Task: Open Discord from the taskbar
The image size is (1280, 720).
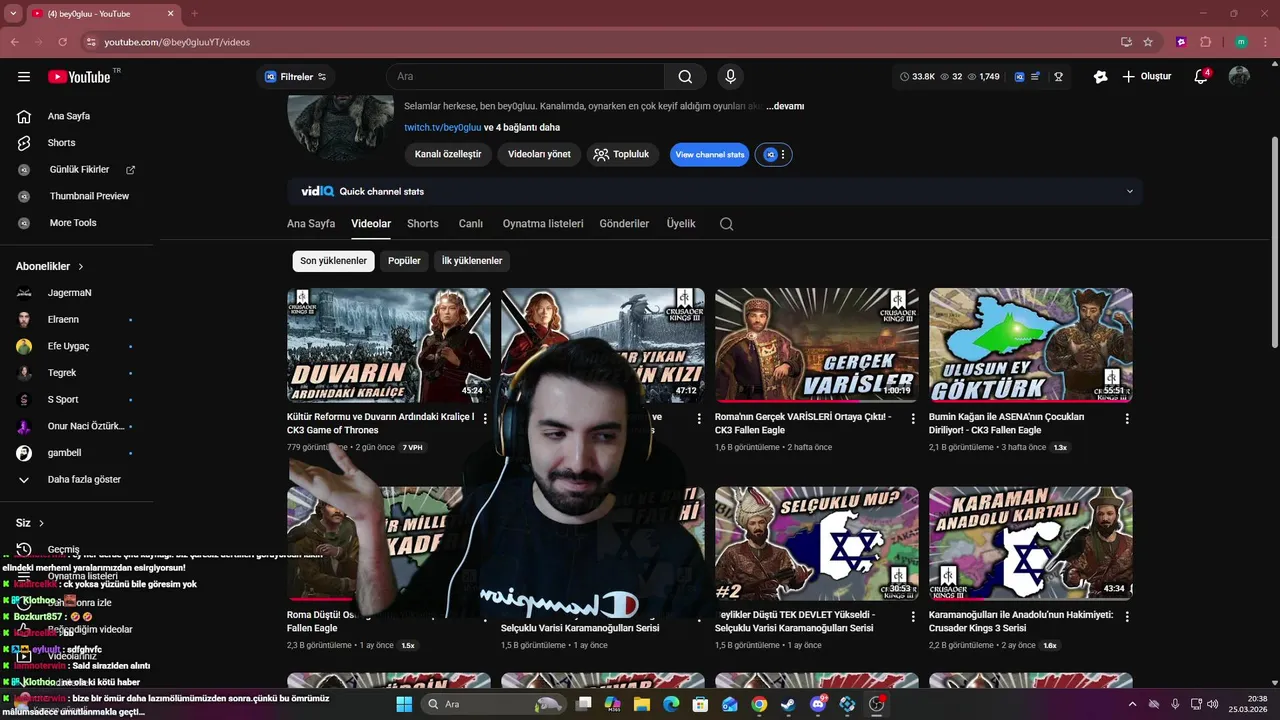Action: click(818, 704)
